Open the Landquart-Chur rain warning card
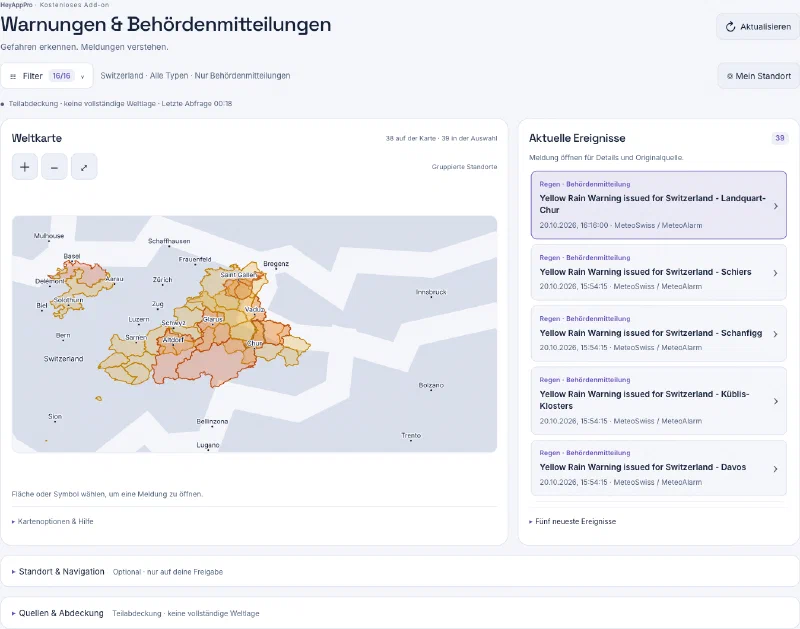This screenshot has width=800, height=629. (659, 205)
